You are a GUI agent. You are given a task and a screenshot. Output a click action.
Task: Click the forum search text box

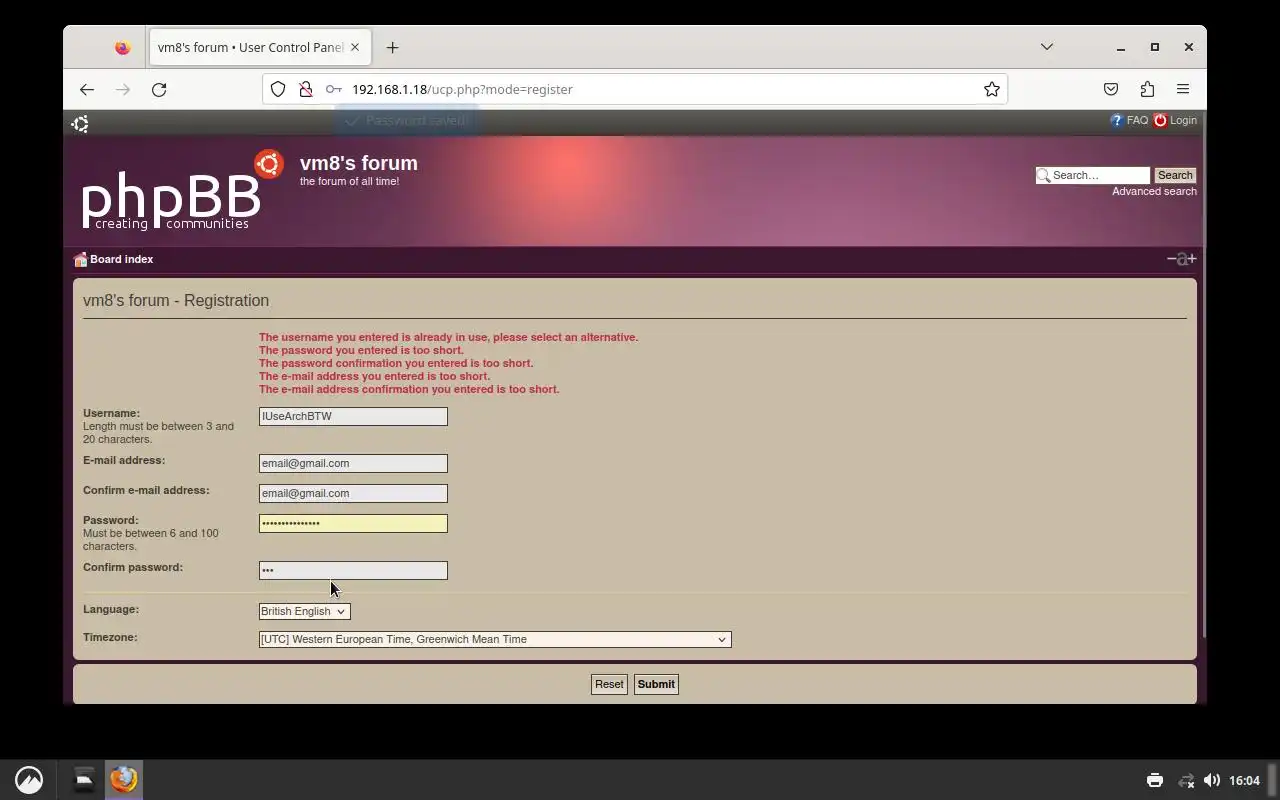[x=1093, y=175]
